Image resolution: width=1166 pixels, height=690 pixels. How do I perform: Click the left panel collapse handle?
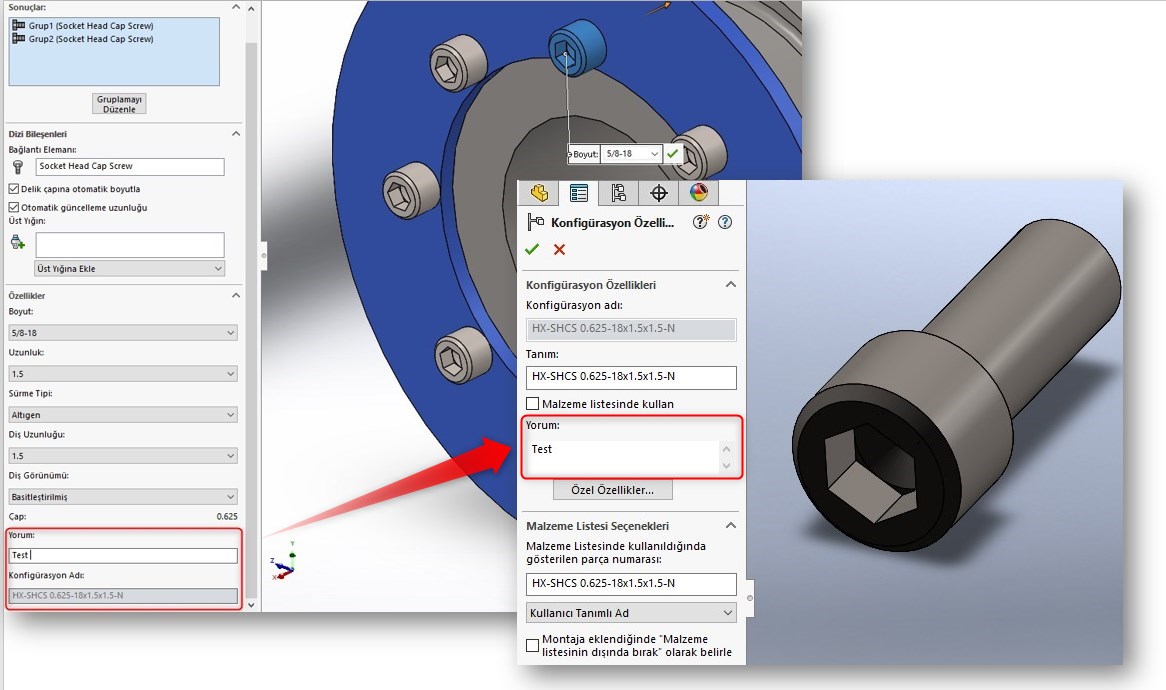point(263,255)
